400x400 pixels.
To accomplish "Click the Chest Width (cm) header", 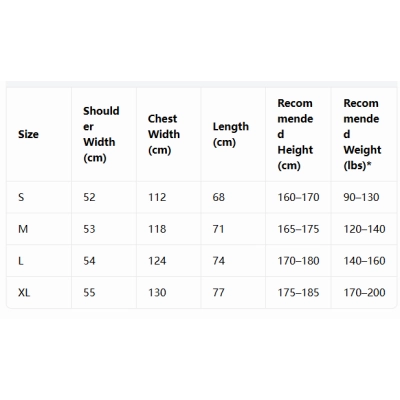I will pos(164,134).
